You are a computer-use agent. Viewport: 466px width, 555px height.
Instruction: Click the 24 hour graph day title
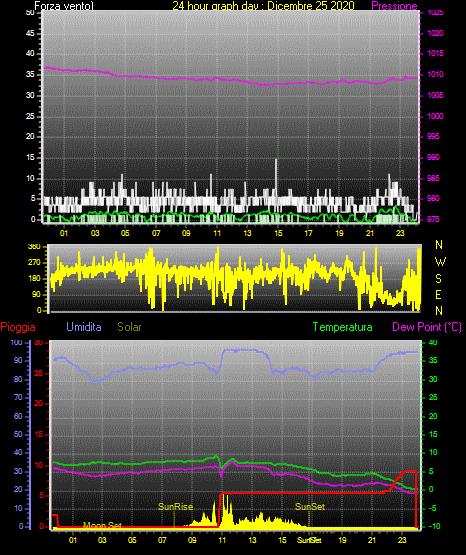point(264,6)
